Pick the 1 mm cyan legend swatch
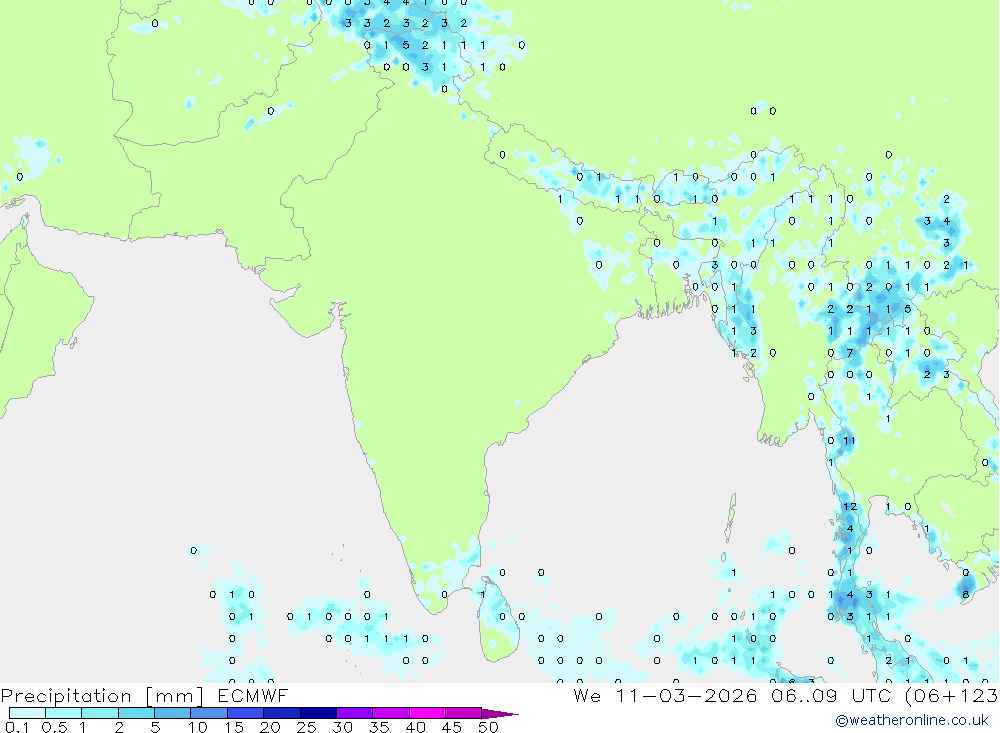Viewport: 1000px width, 733px height. [99, 713]
